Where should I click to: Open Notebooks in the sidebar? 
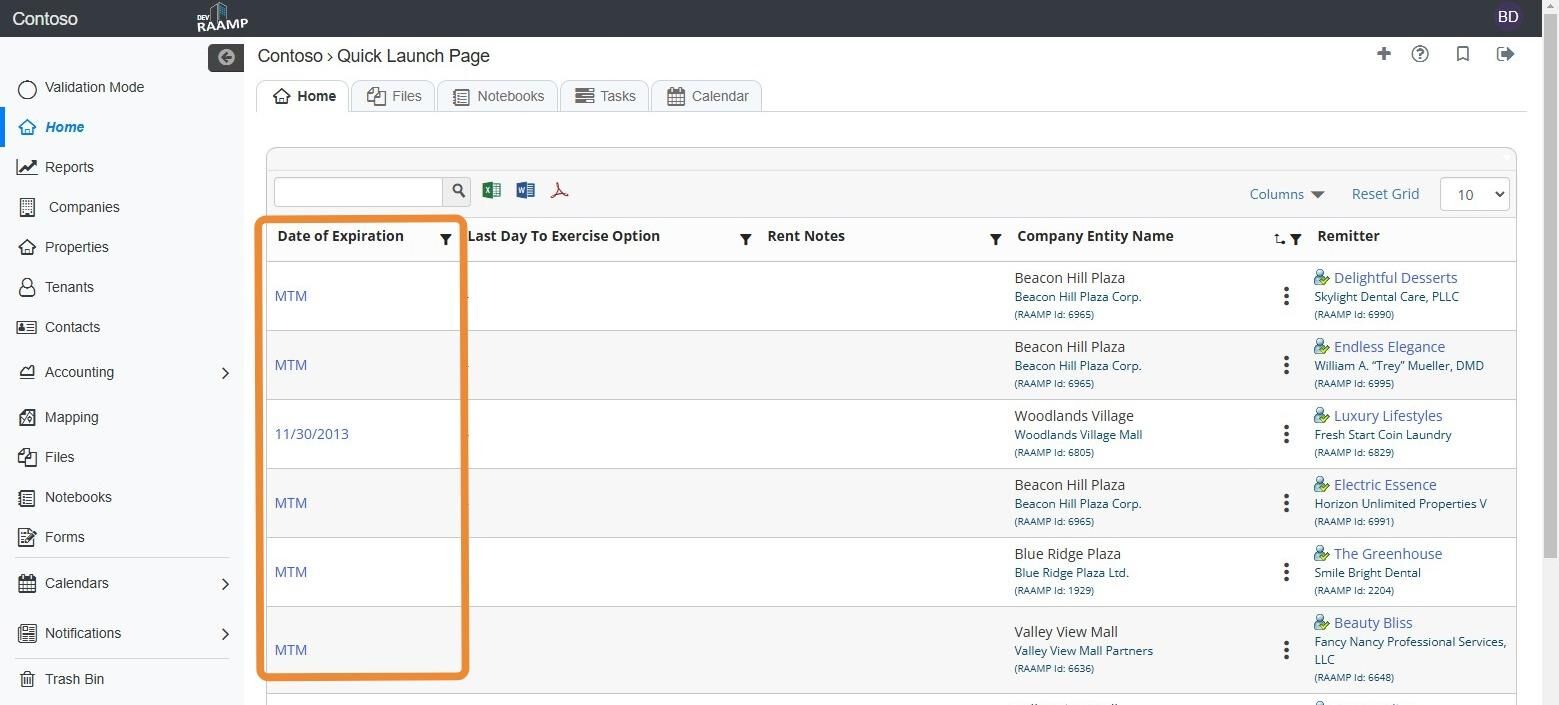click(78, 497)
